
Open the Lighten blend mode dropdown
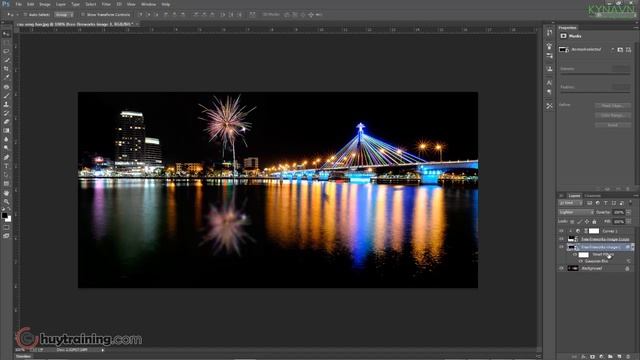(x=576, y=212)
